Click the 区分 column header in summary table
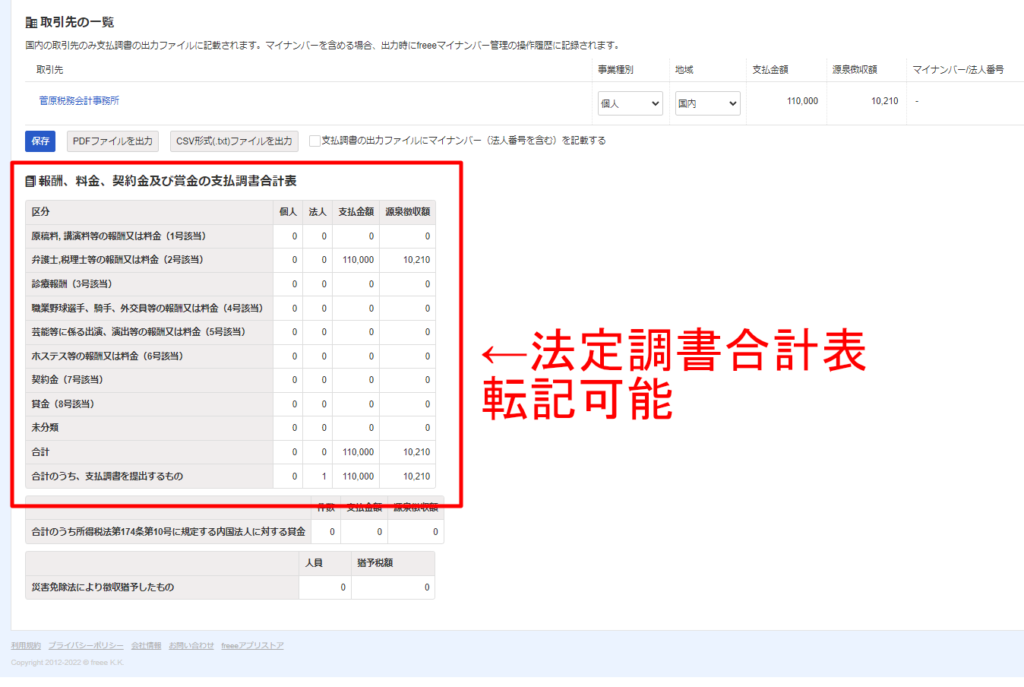 click(41, 212)
